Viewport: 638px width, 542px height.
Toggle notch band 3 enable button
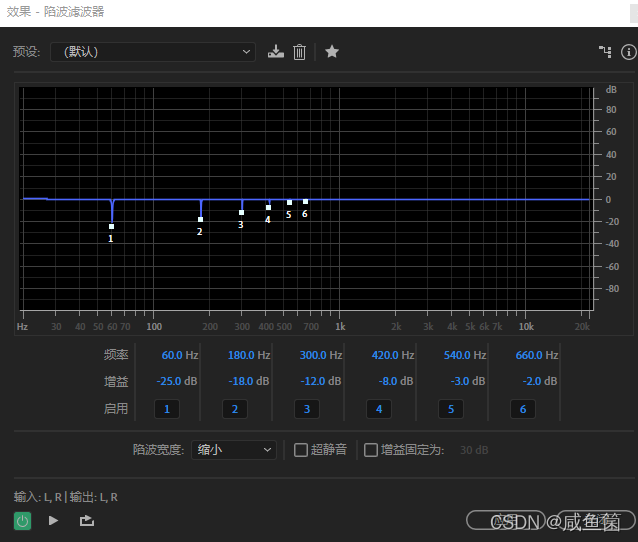pos(307,409)
